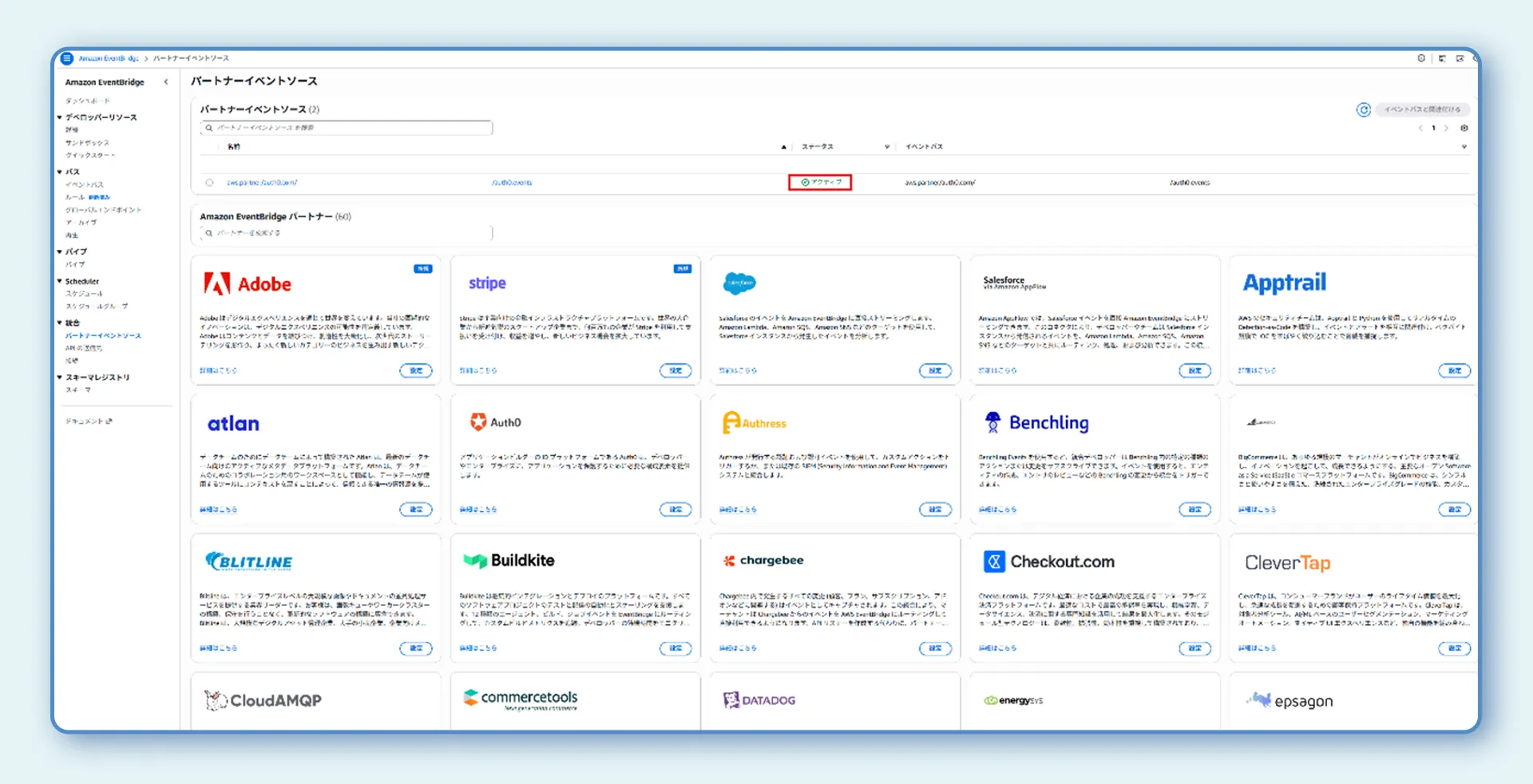Open ダッシュボード in the sidebar
The image size is (1533, 784).
(88, 101)
